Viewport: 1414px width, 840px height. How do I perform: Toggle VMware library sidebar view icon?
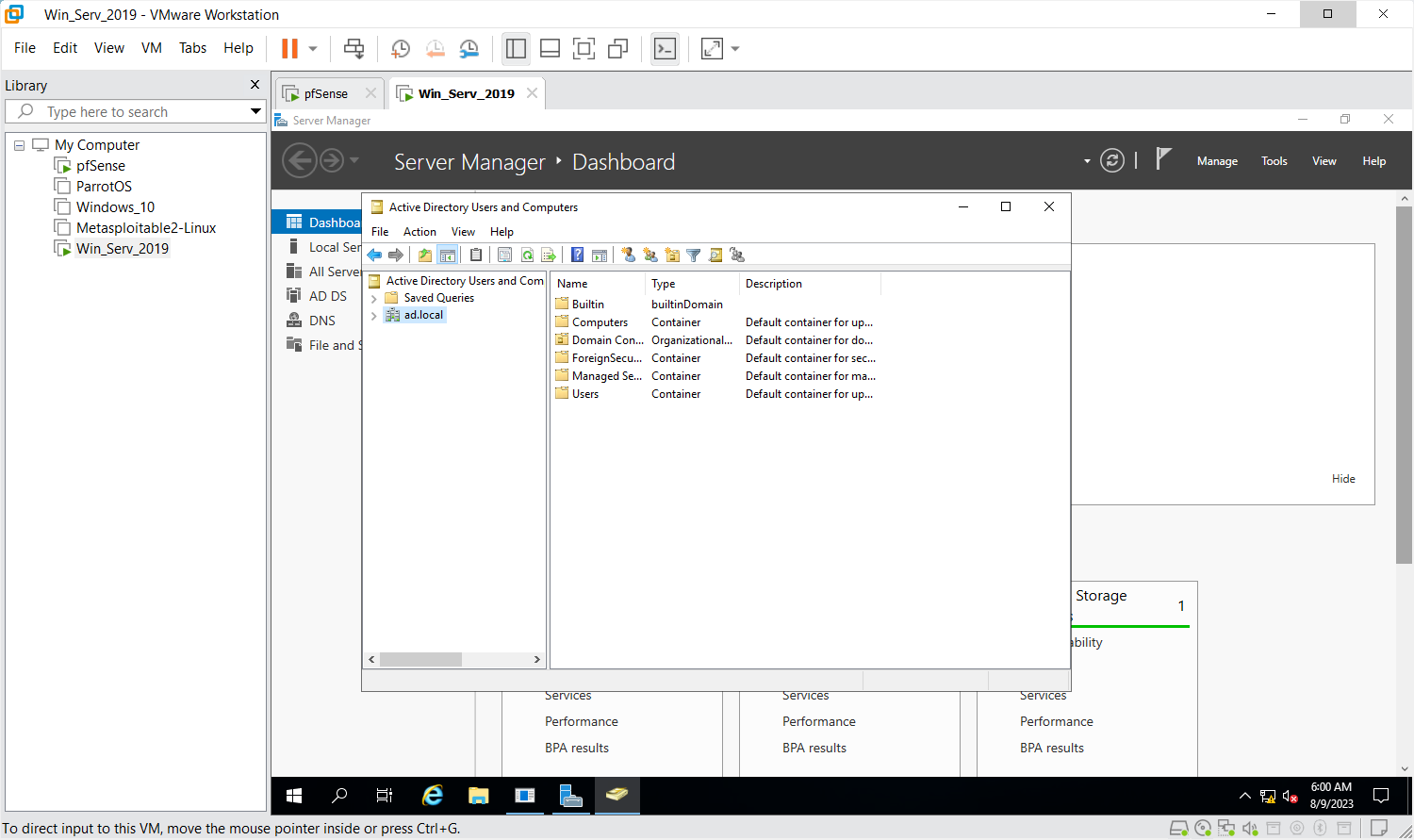pos(516,48)
